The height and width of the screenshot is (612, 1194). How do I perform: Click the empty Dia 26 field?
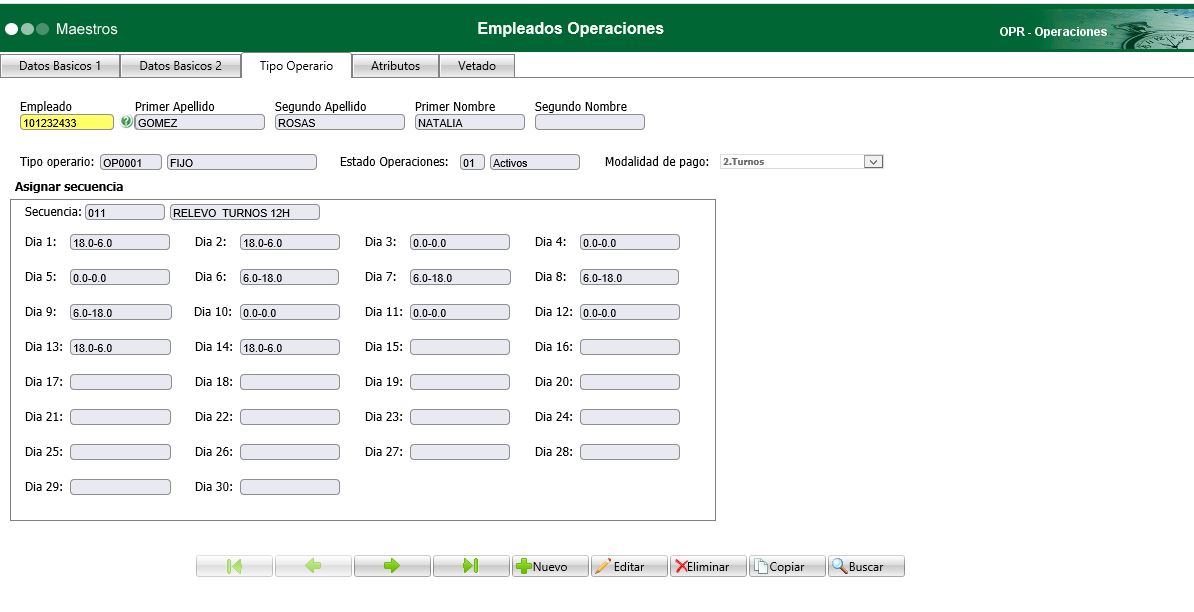290,452
